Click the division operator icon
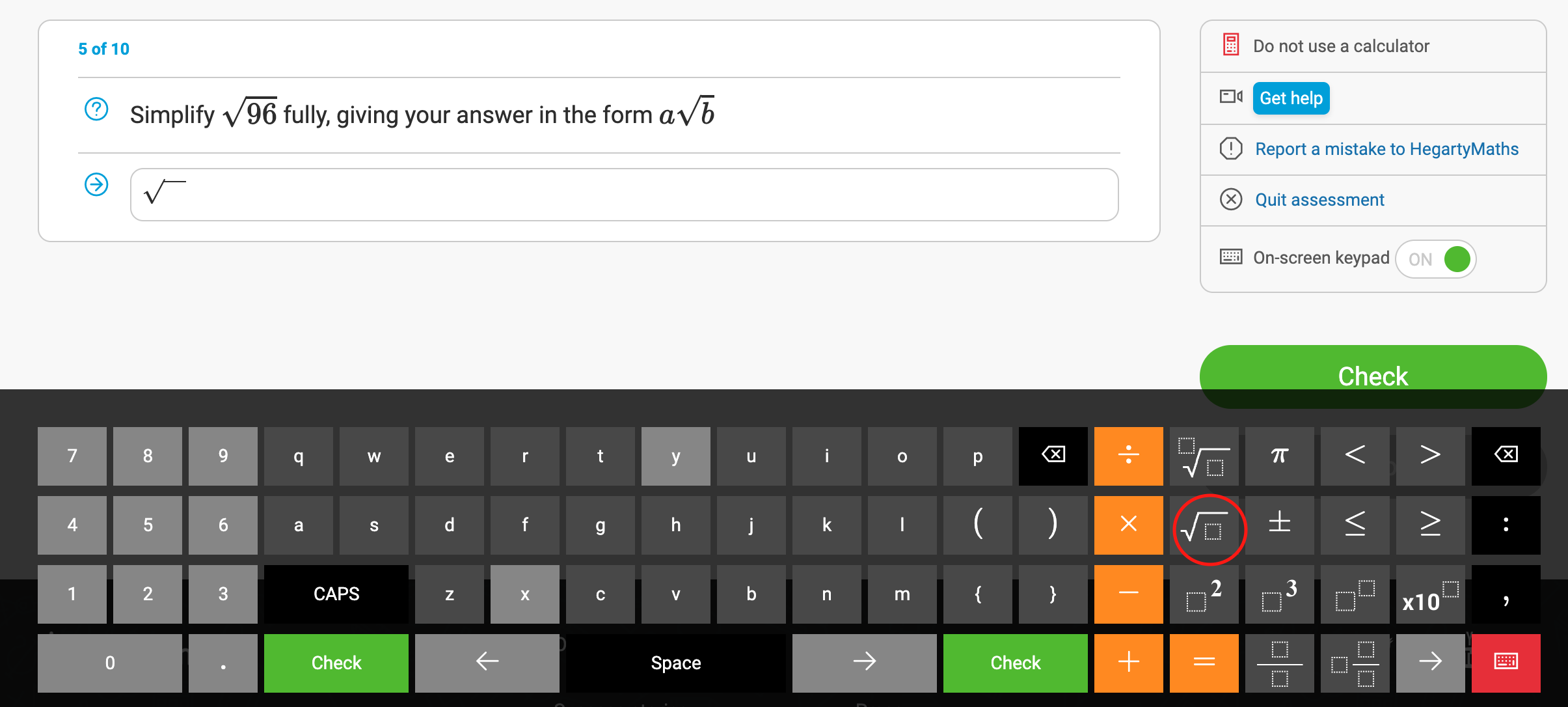 pos(1127,455)
